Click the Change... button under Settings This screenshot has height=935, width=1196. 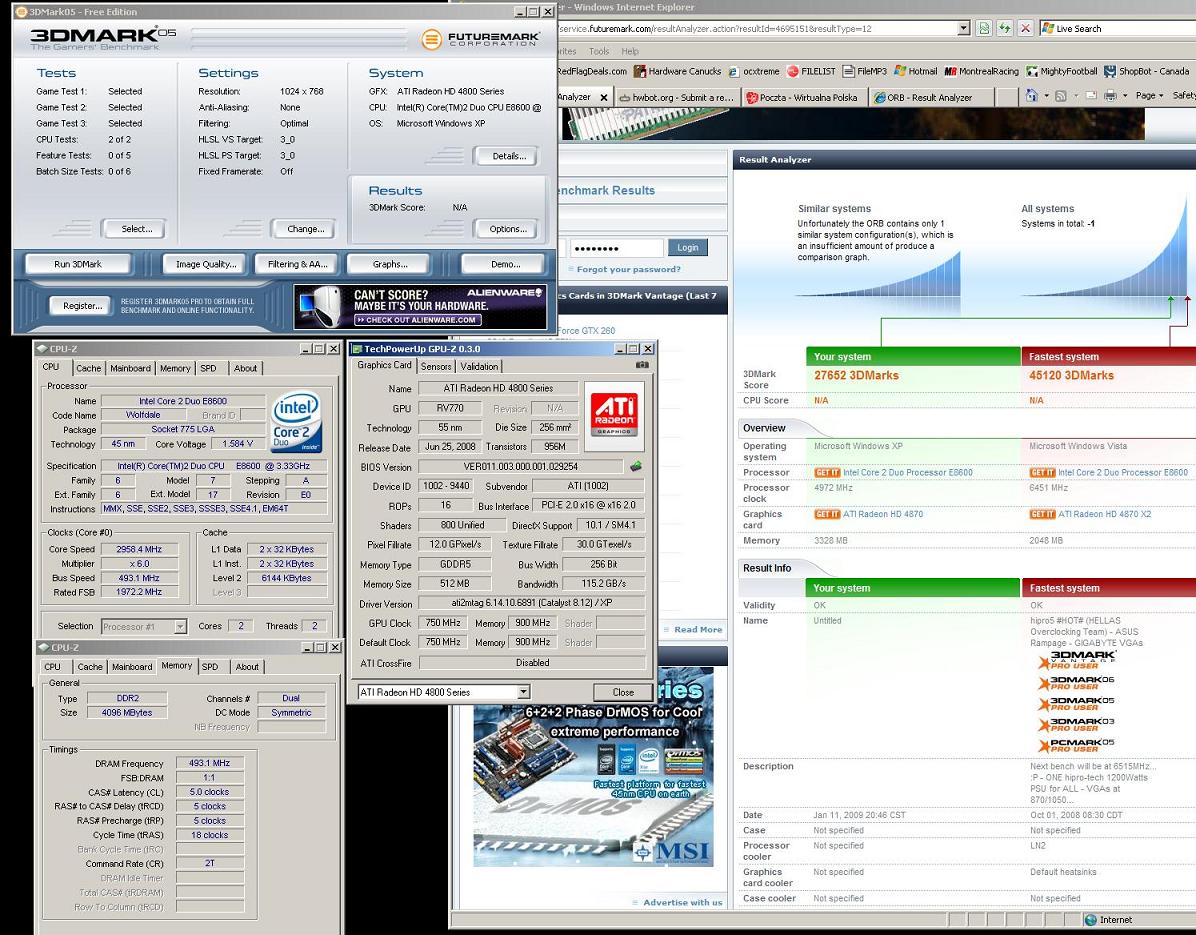[x=305, y=229]
